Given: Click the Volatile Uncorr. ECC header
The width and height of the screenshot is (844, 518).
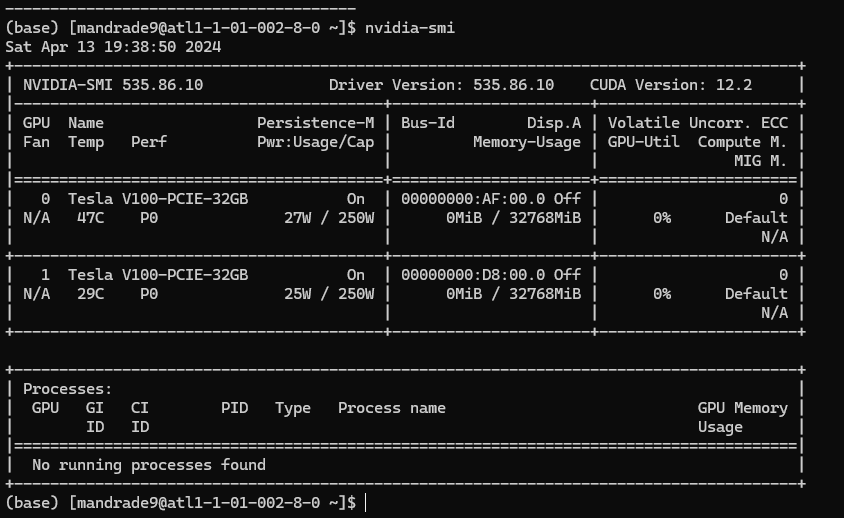Looking at the screenshot, I should tap(697, 123).
